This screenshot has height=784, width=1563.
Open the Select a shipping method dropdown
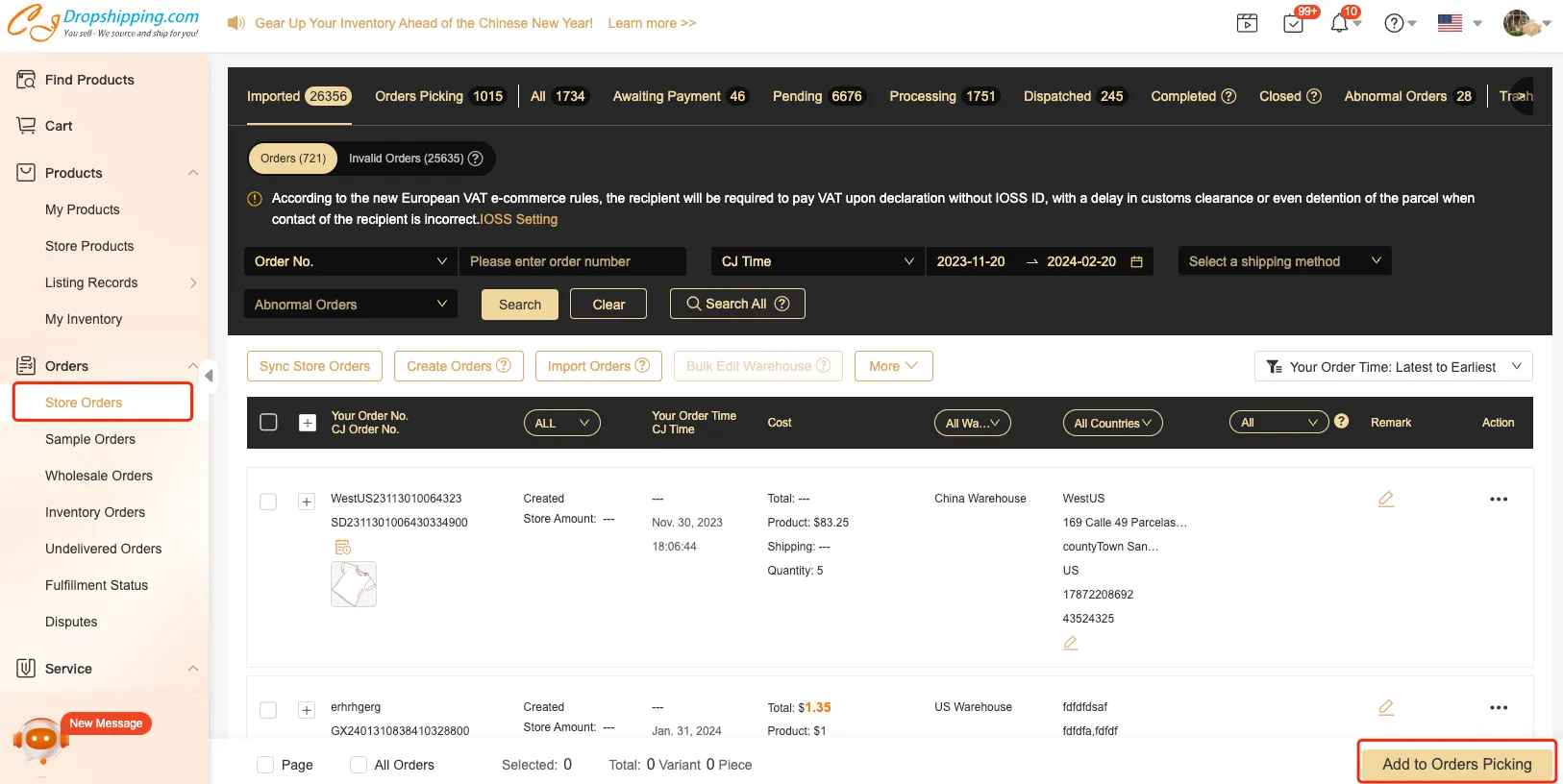point(1283,261)
